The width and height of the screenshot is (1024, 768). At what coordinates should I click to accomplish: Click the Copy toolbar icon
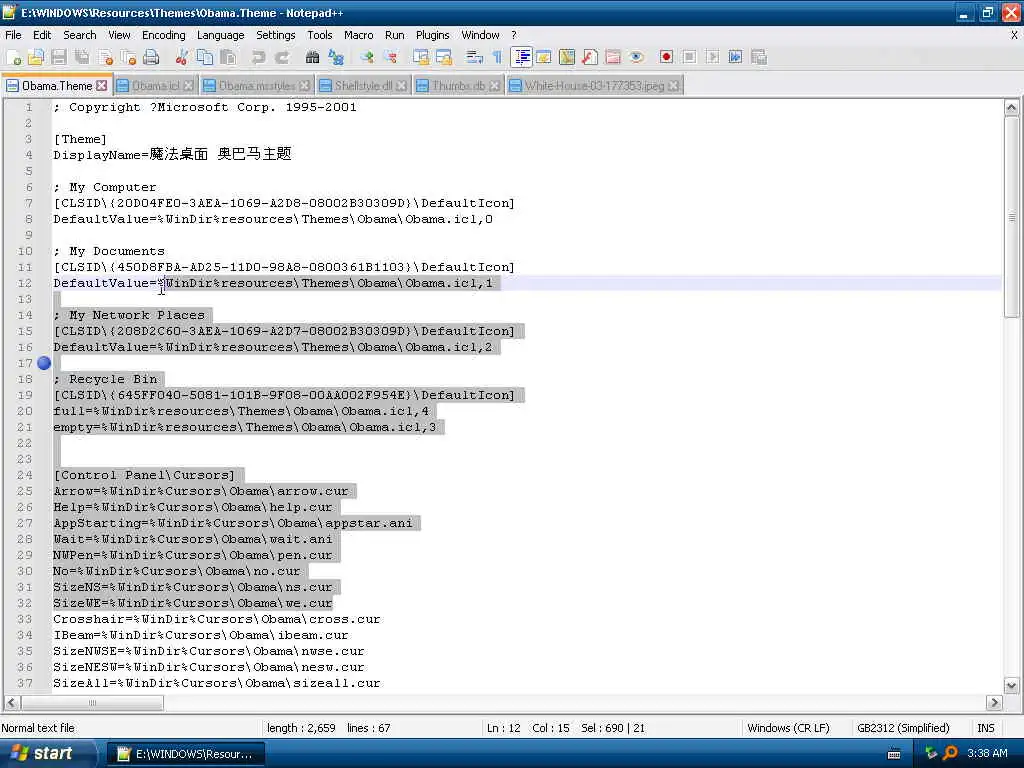coord(204,57)
